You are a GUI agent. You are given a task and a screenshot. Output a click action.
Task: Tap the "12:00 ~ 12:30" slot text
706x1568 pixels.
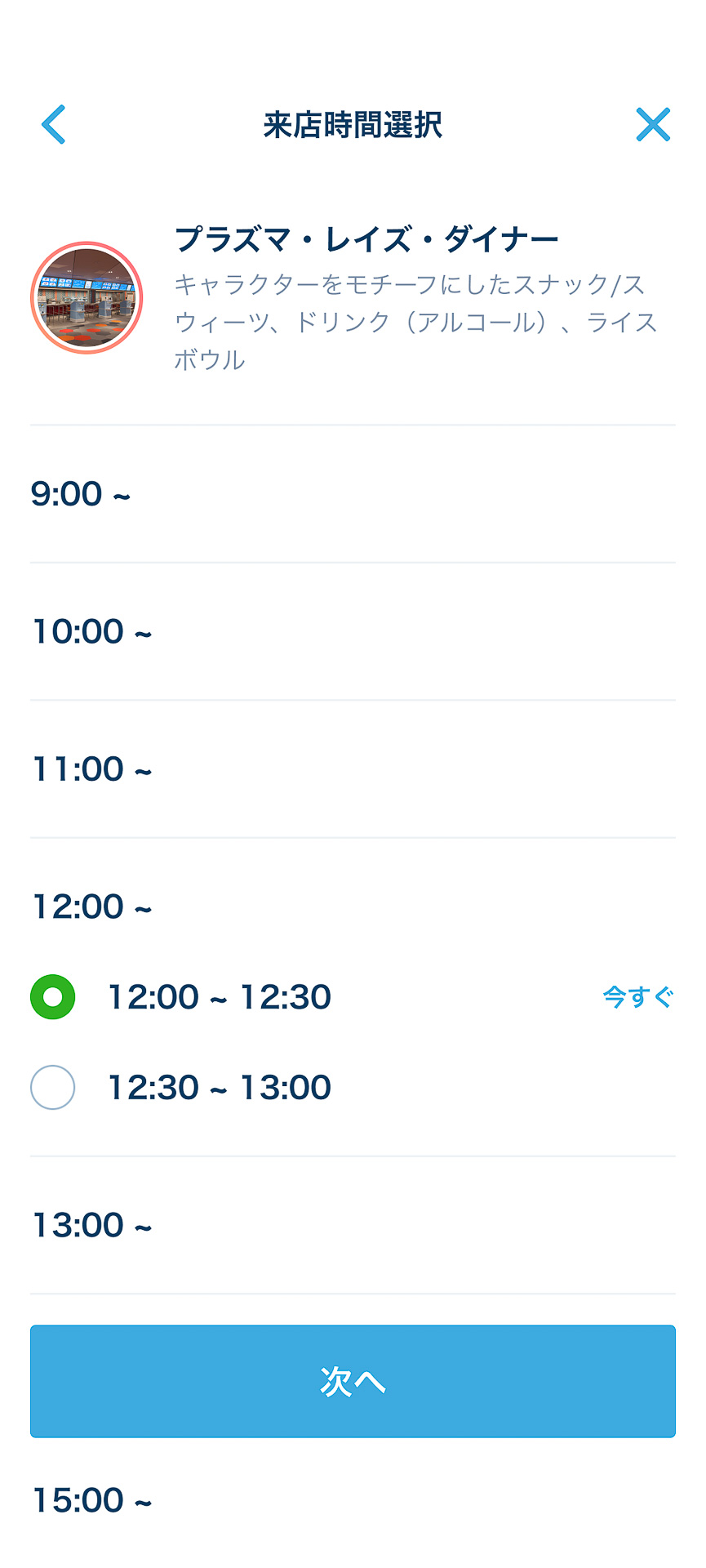tap(220, 997)
